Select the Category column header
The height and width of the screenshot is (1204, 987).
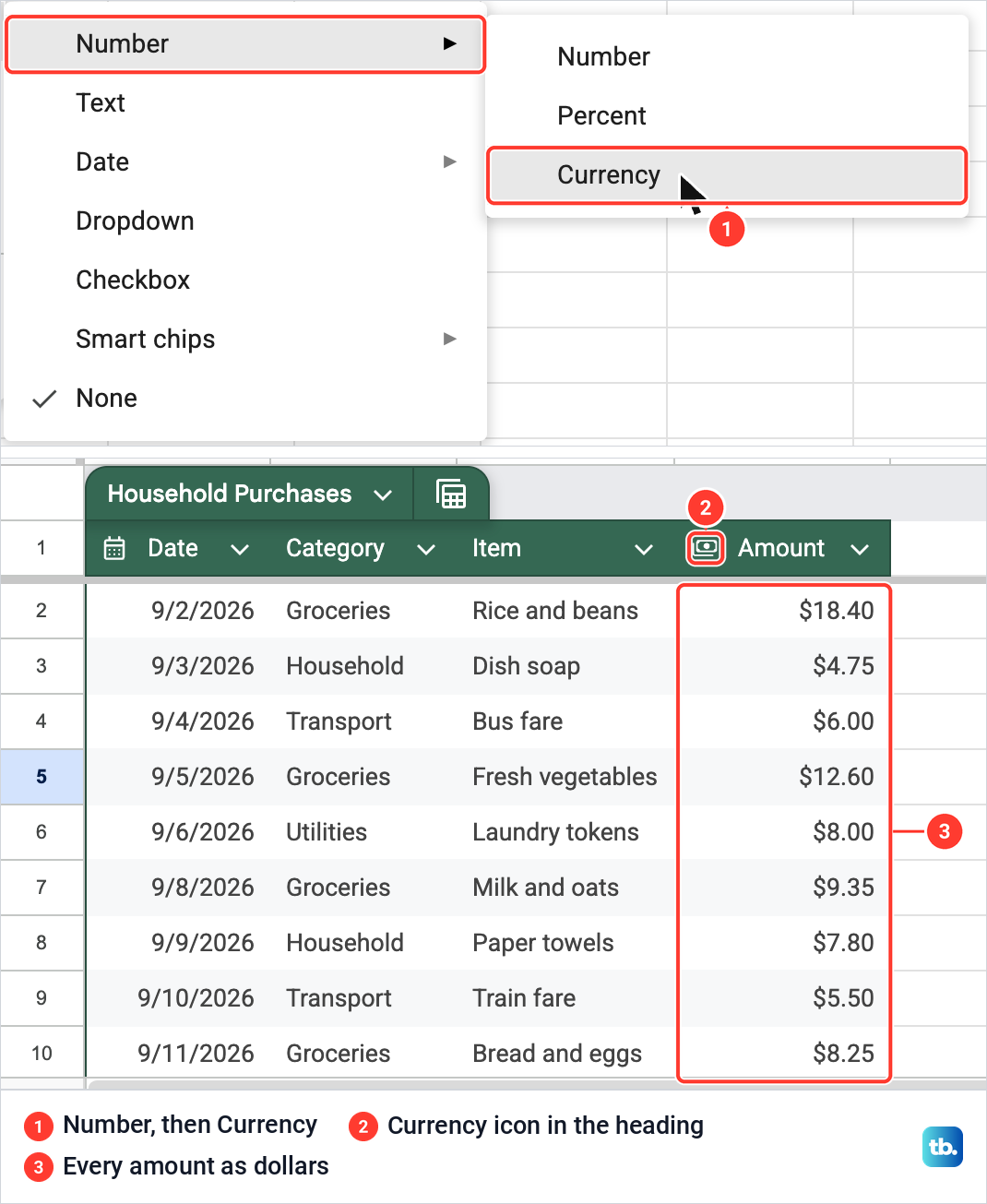[335, 548]
